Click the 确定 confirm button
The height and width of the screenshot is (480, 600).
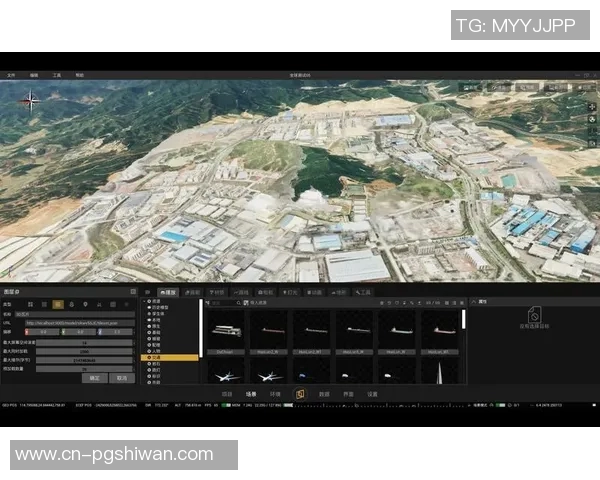tap(95, 378)
